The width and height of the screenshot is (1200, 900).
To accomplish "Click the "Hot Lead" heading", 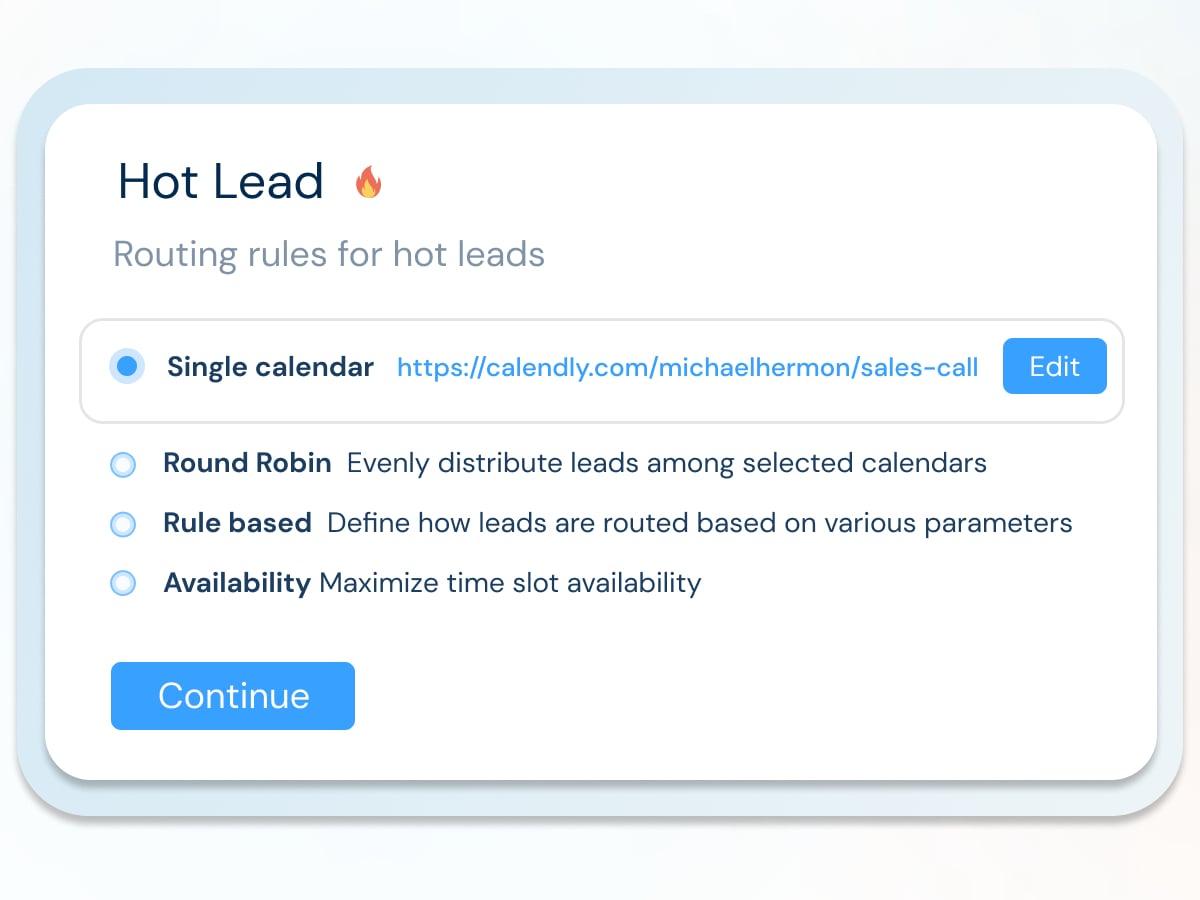I will pos(221,182).
